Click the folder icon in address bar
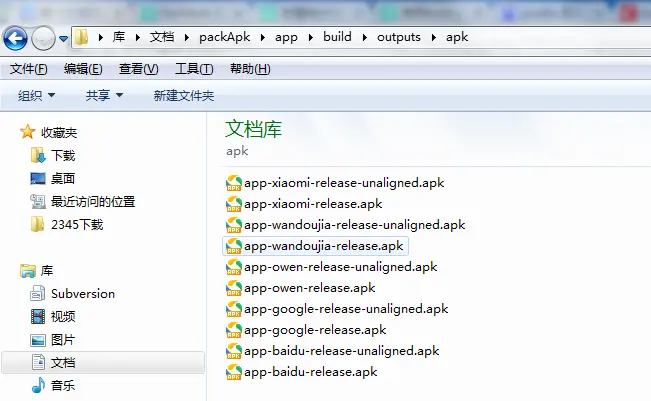651x401 pixels. 81,37
